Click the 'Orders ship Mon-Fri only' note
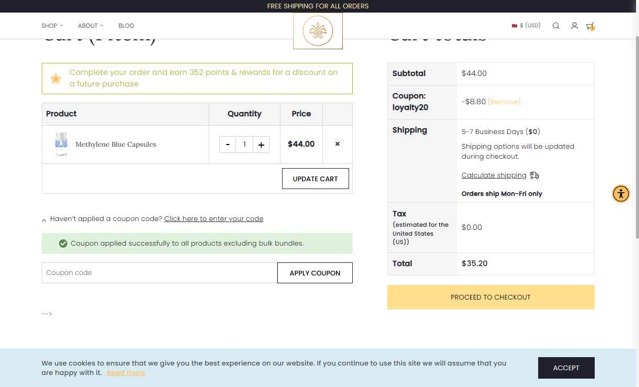The width and height of the screenshot is (639, 387). click(x=502, y=194)
